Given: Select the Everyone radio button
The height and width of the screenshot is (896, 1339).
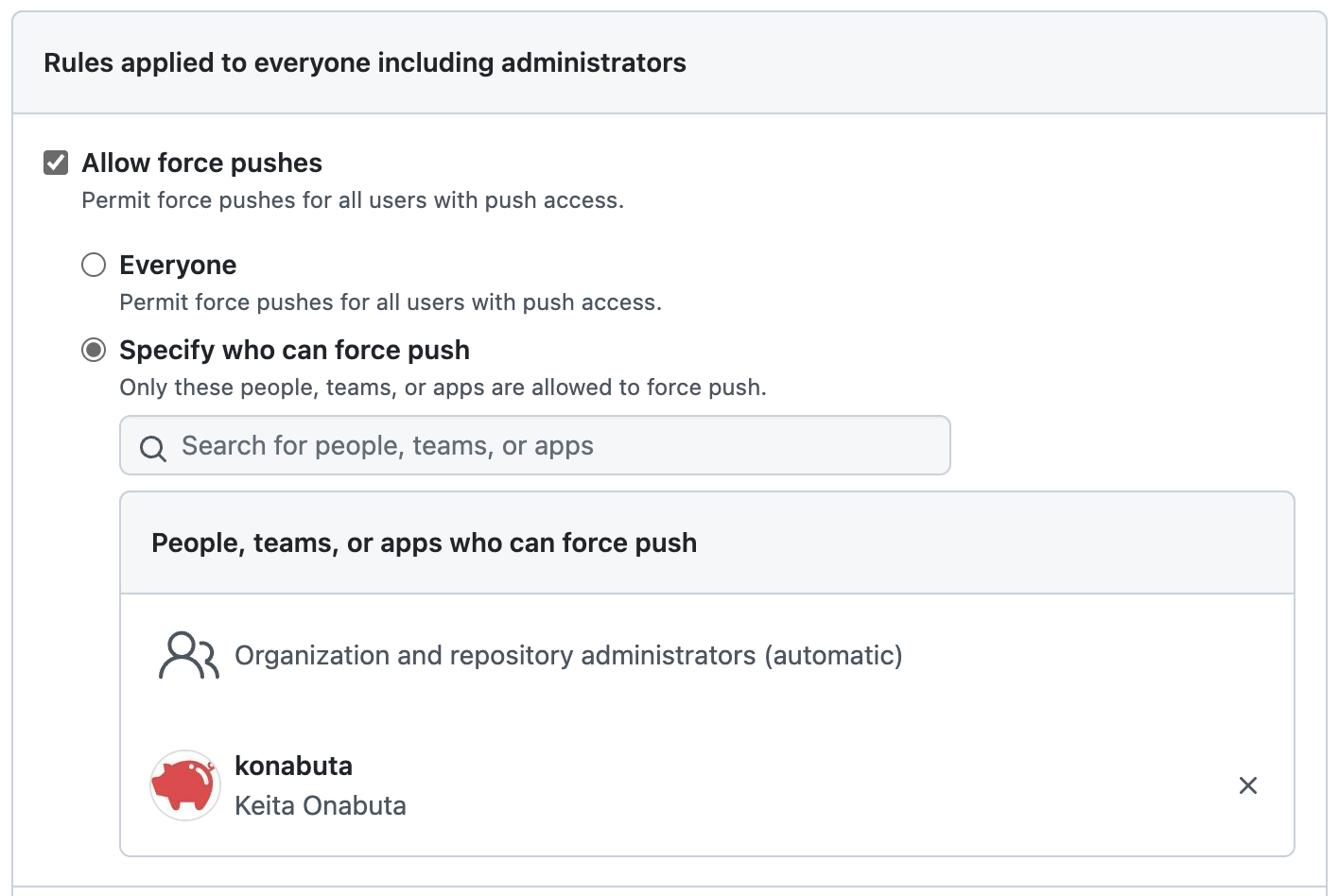Looking at the screenshot, I should click(x=93, y=265).
